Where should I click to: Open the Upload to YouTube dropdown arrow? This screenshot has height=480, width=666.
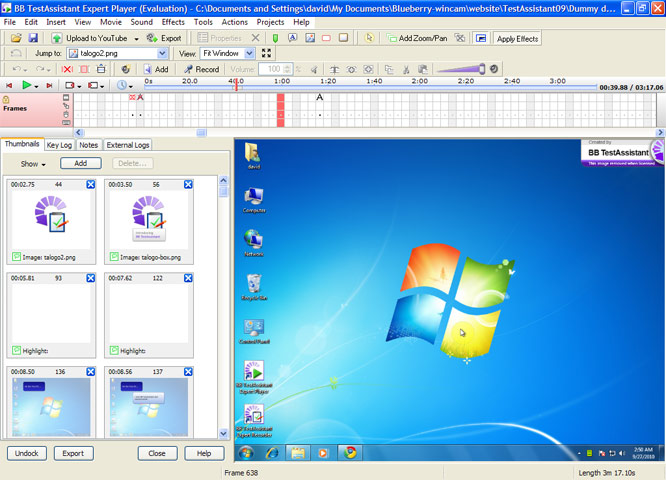tap(136, 38)
